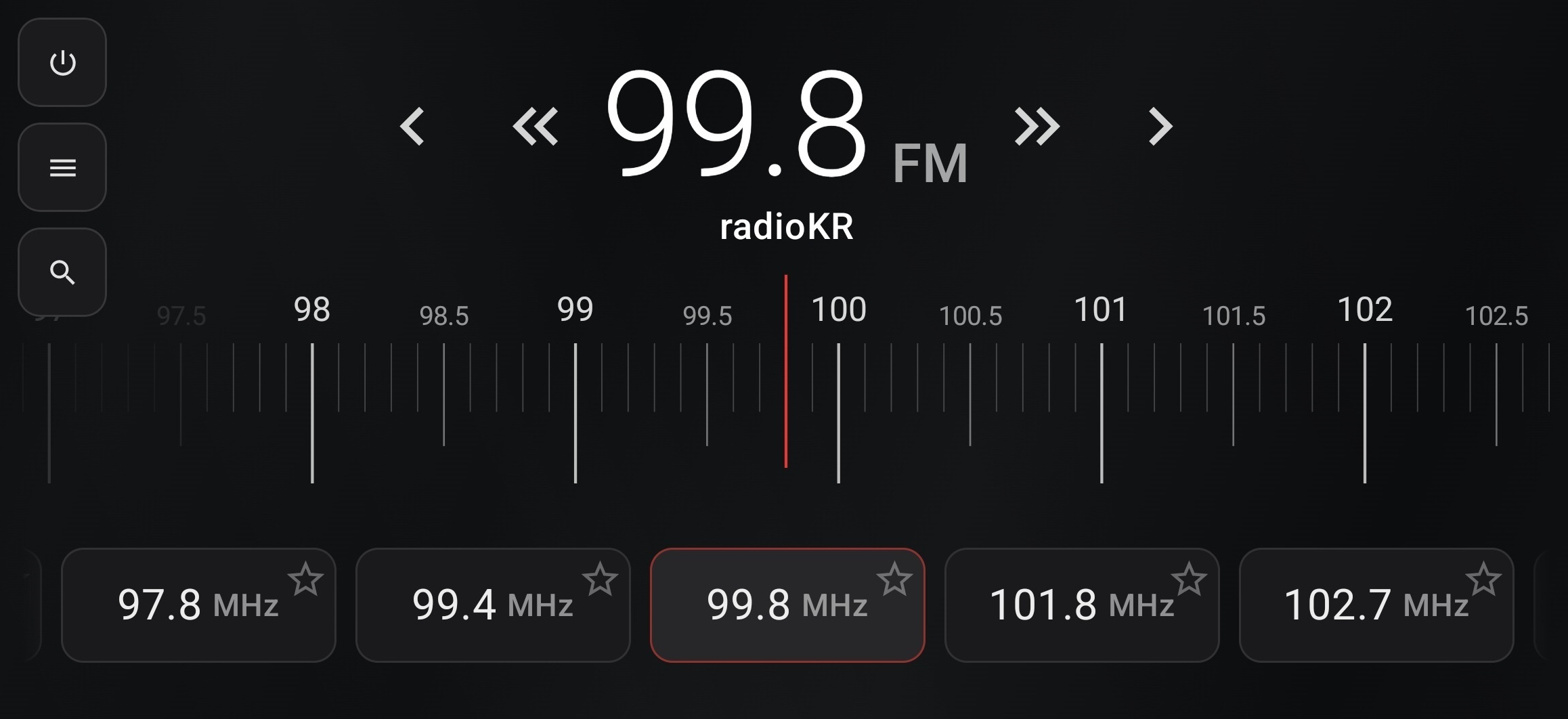Click the 99 mark on frequency scale

tap(575, 309)
